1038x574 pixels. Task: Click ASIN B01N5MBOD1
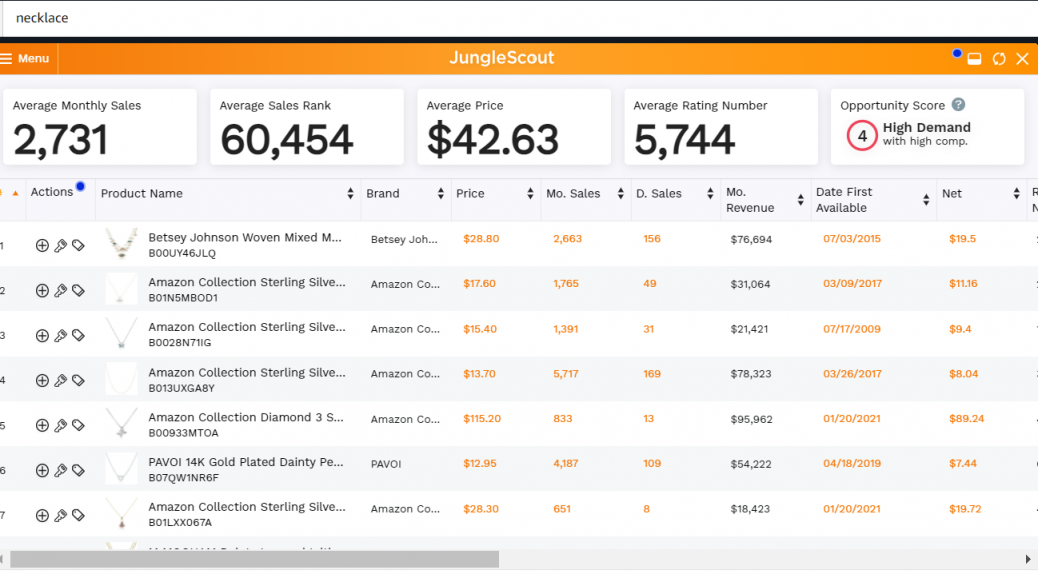[183, 298]
